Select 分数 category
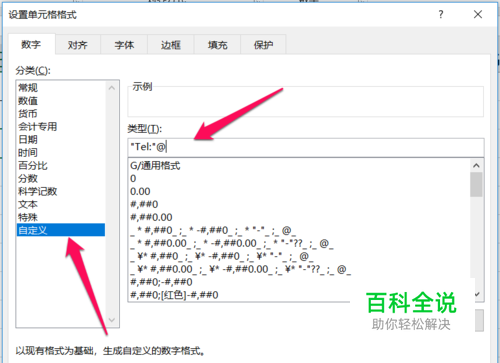The height and width of the screenshot is (363, 500). 61,179
